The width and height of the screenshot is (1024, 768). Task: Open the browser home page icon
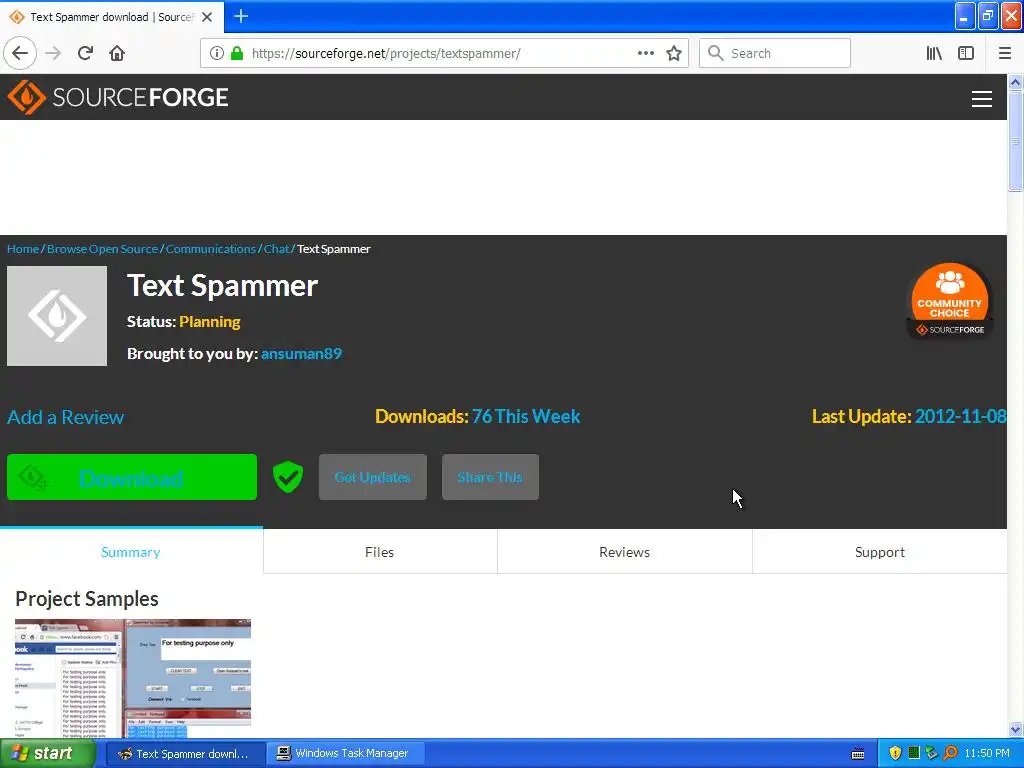[x=117, y=53]
